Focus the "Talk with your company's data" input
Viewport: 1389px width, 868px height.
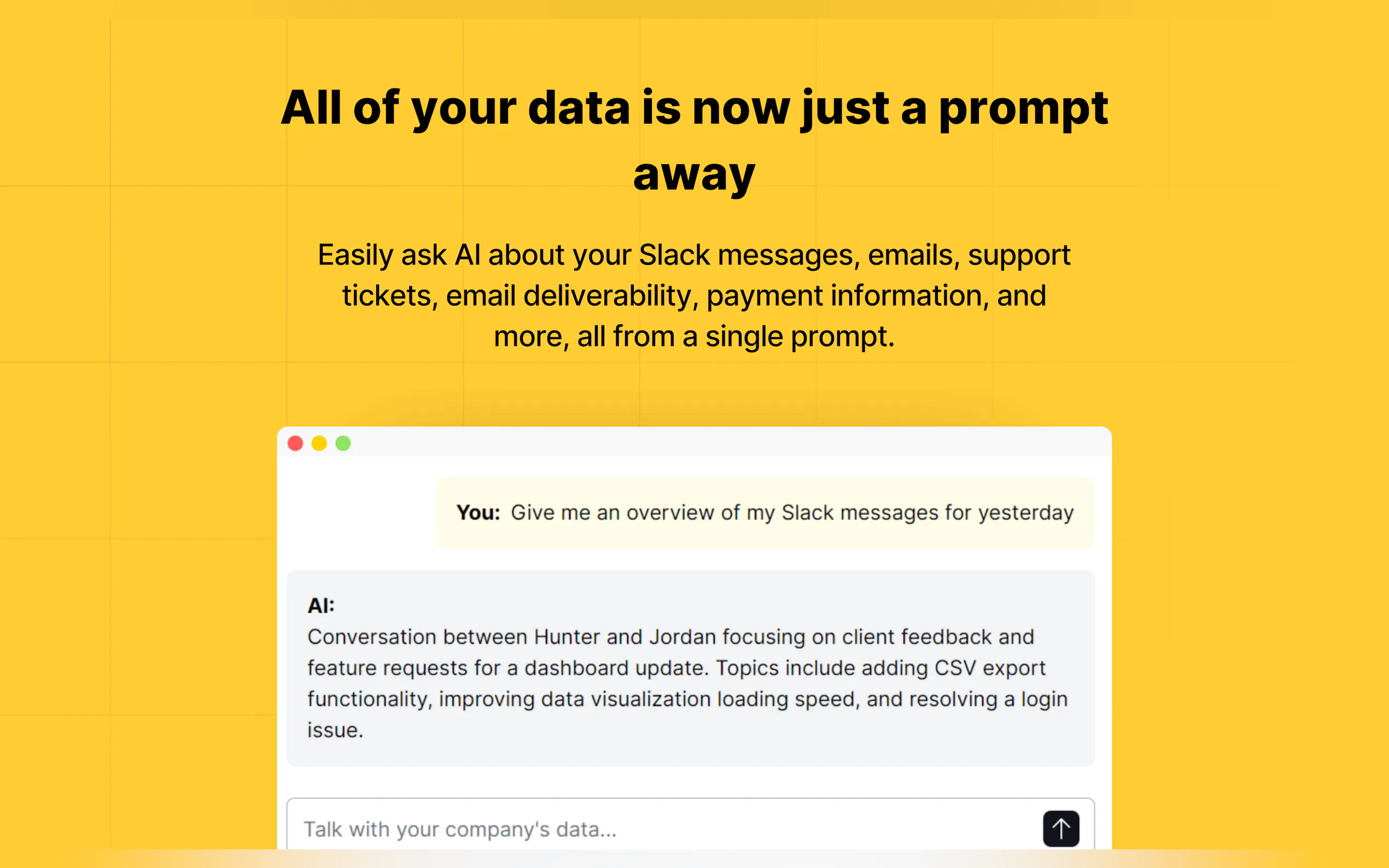click(632, 829)
